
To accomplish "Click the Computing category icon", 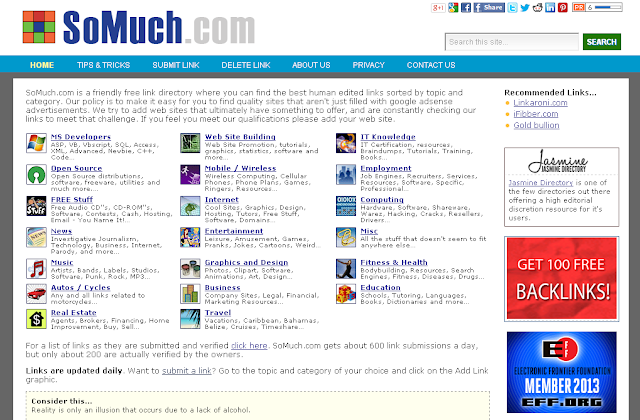I will (x=346, y=206).
